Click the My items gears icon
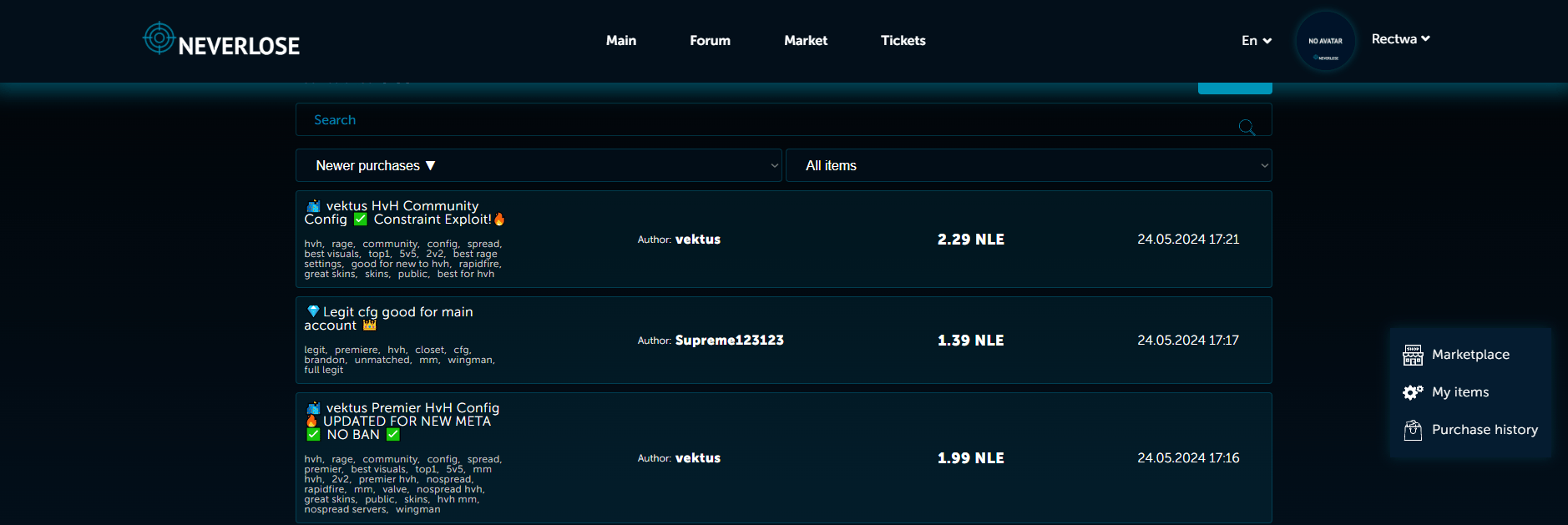1568x525 pixels. 1413,392
